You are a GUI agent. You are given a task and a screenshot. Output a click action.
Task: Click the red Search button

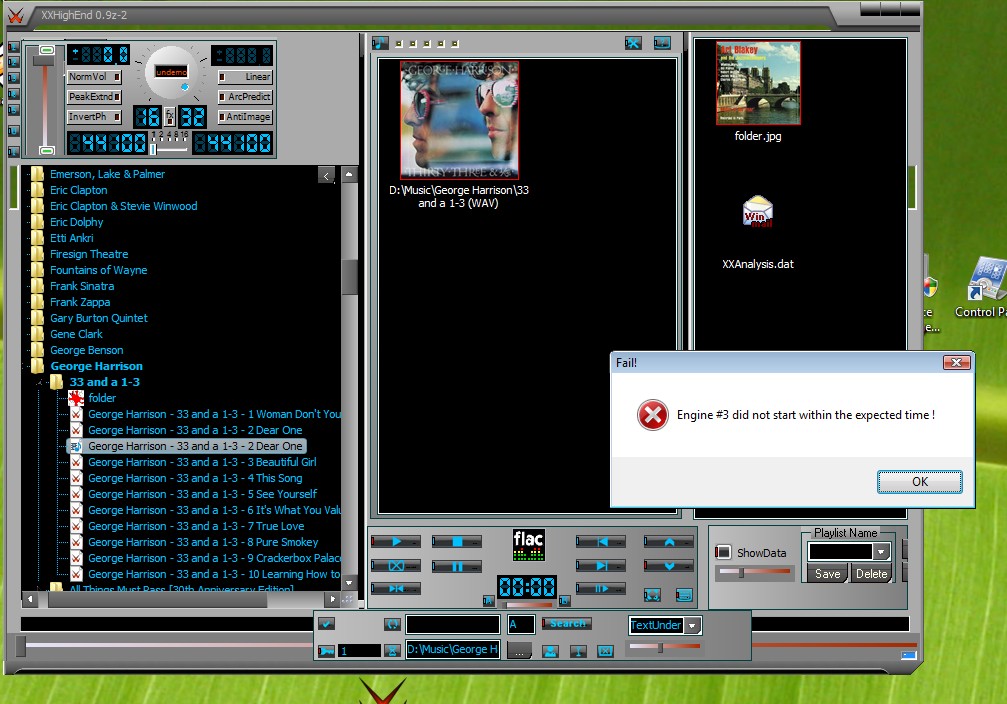[x=567, y=623]
